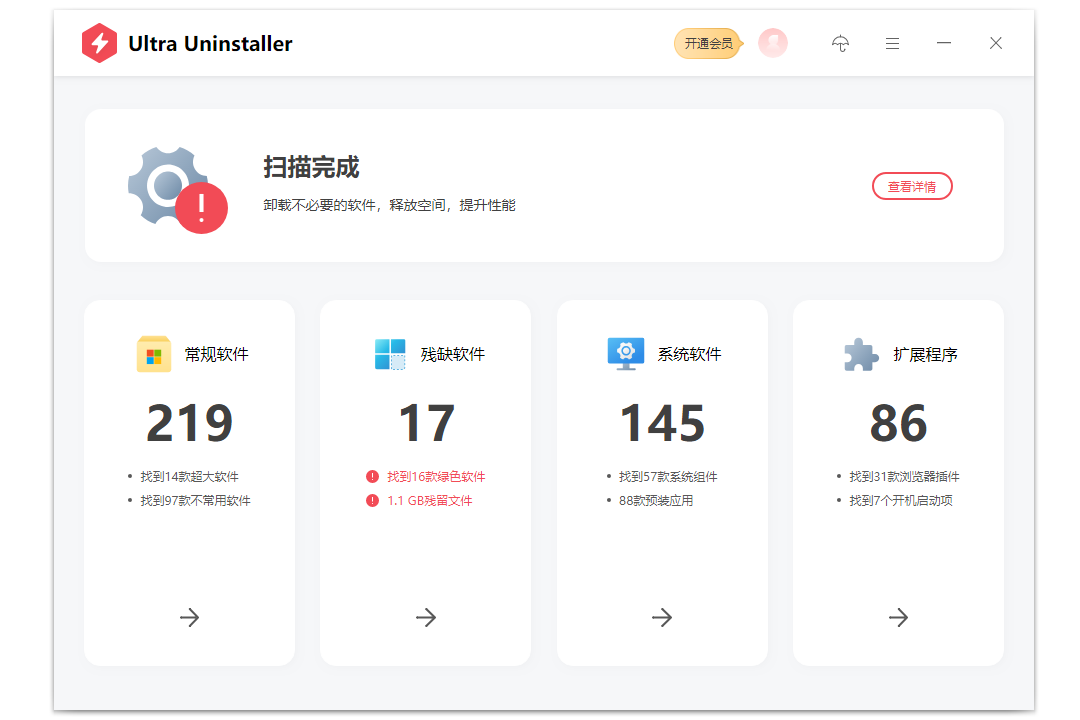The image size is (1080, 720).
Task: Click the count 219 on the 常规软件 card
Action: tap(189, 421)
